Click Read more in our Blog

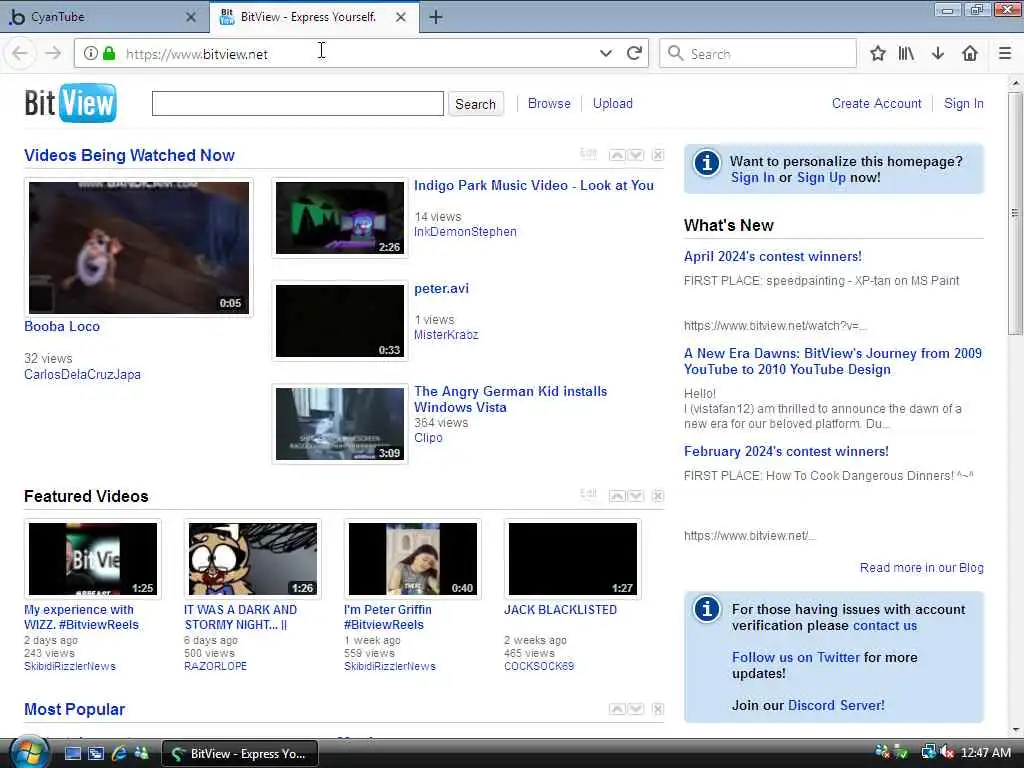tap(921, 568)
